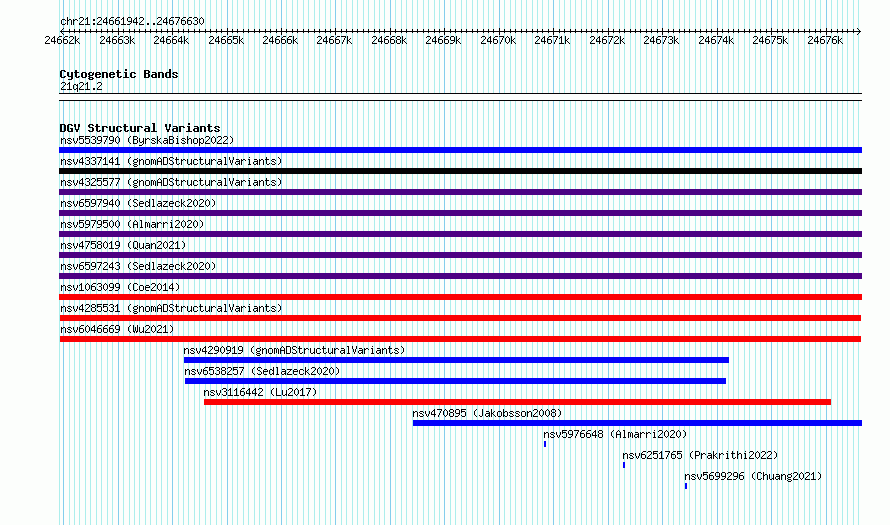This screenshot has width=890, height=525.
Task: Click the nsv5539790 (ByrskaBishop2022) label
Action: click(147, 140)
